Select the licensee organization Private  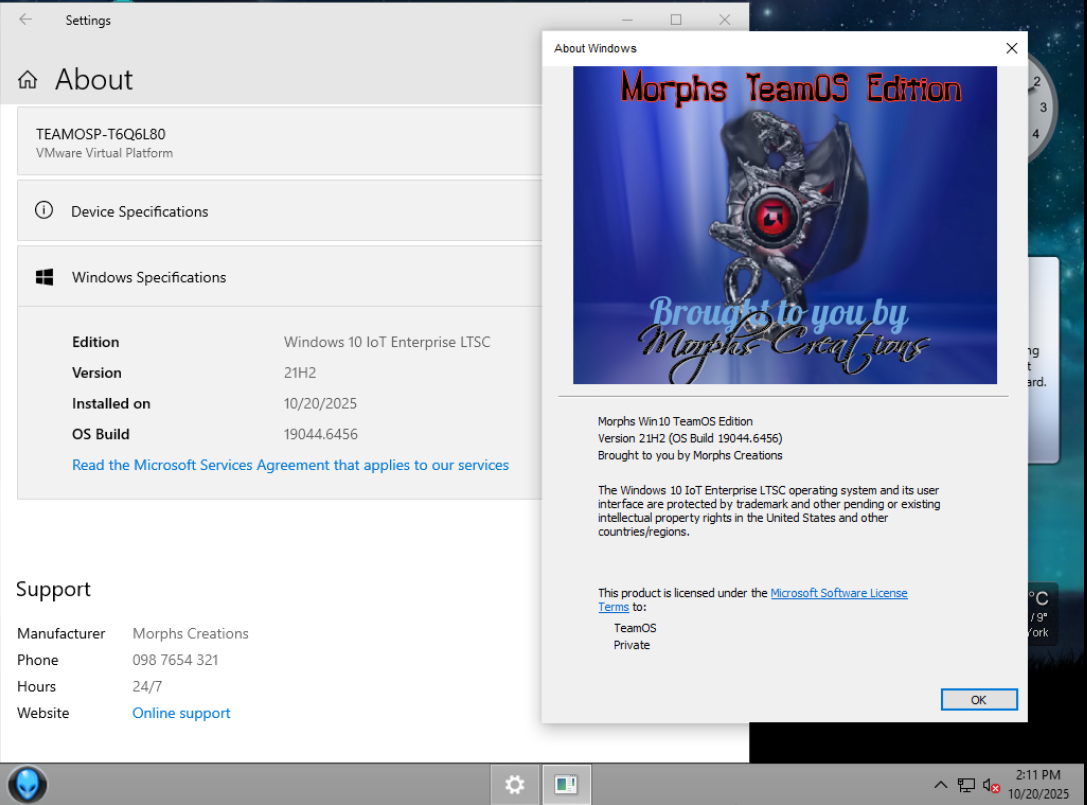pyautogui.click(x=632, y=645)
